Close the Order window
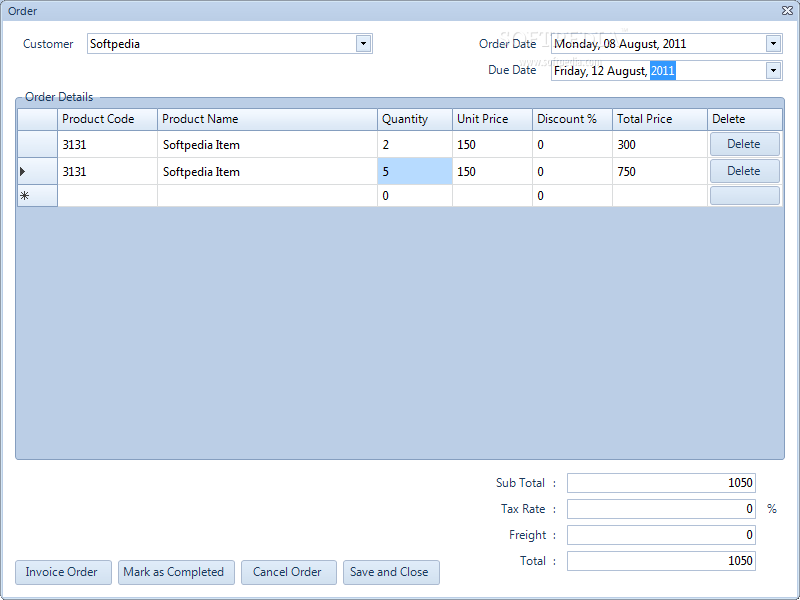 tap(787, 11)
